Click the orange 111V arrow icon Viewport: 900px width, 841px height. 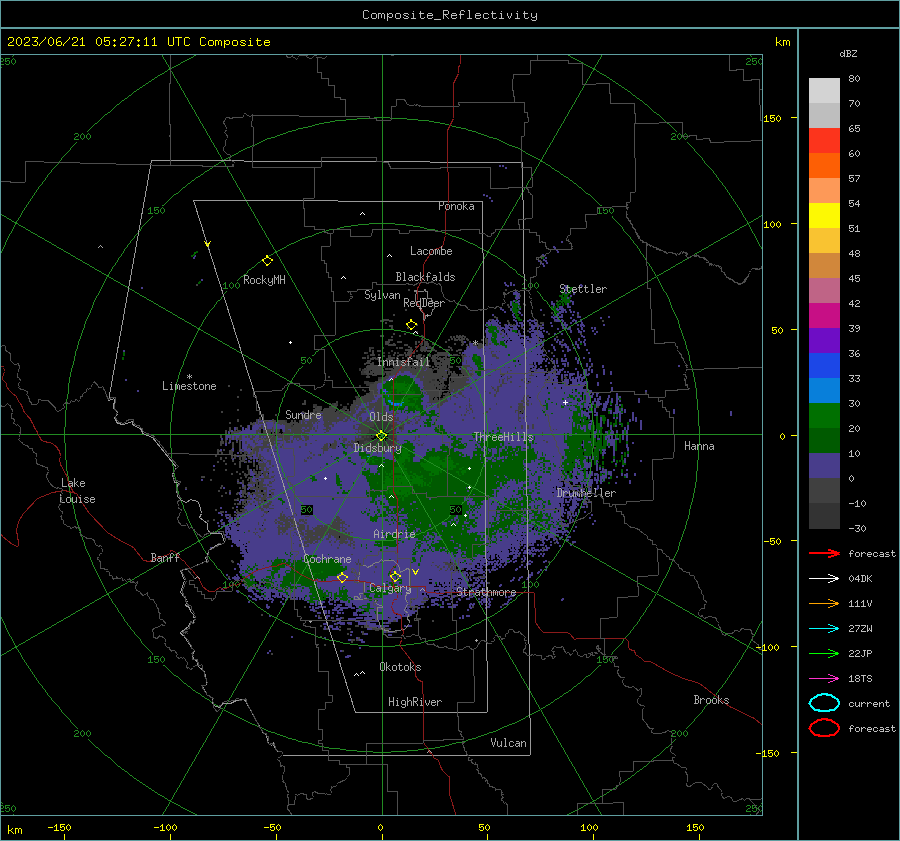coord(824,603)
